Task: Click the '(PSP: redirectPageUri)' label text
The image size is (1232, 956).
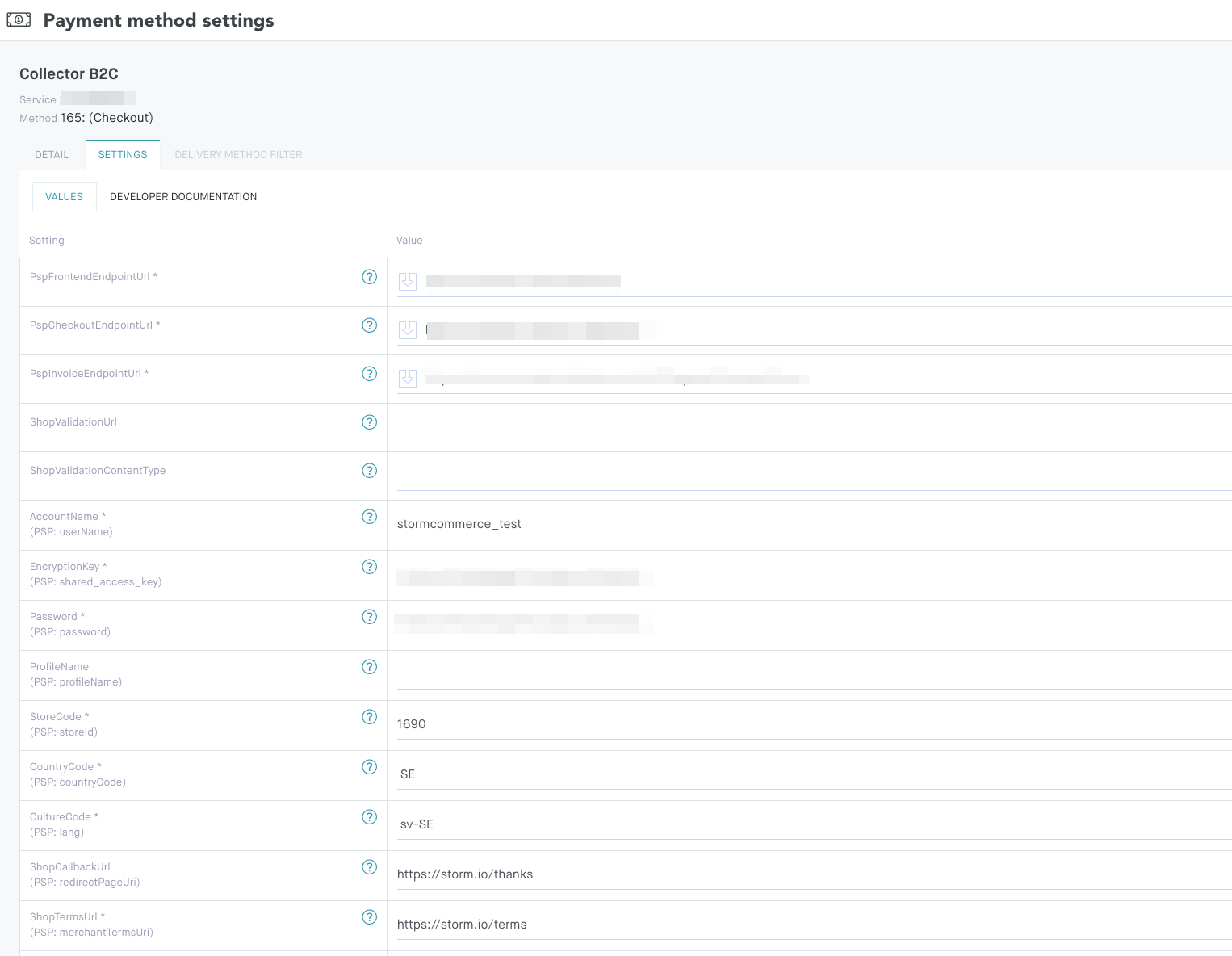Action: click(85, 883)
